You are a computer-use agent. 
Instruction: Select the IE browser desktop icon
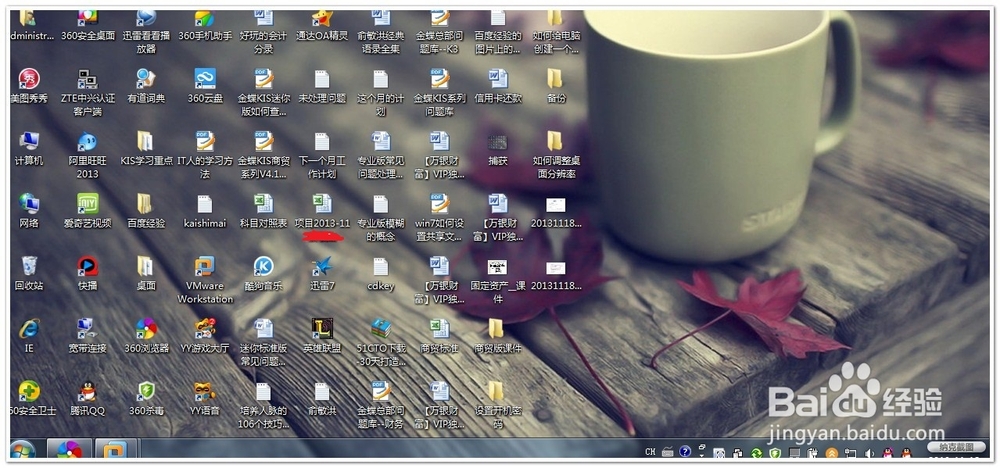point(29,336)
